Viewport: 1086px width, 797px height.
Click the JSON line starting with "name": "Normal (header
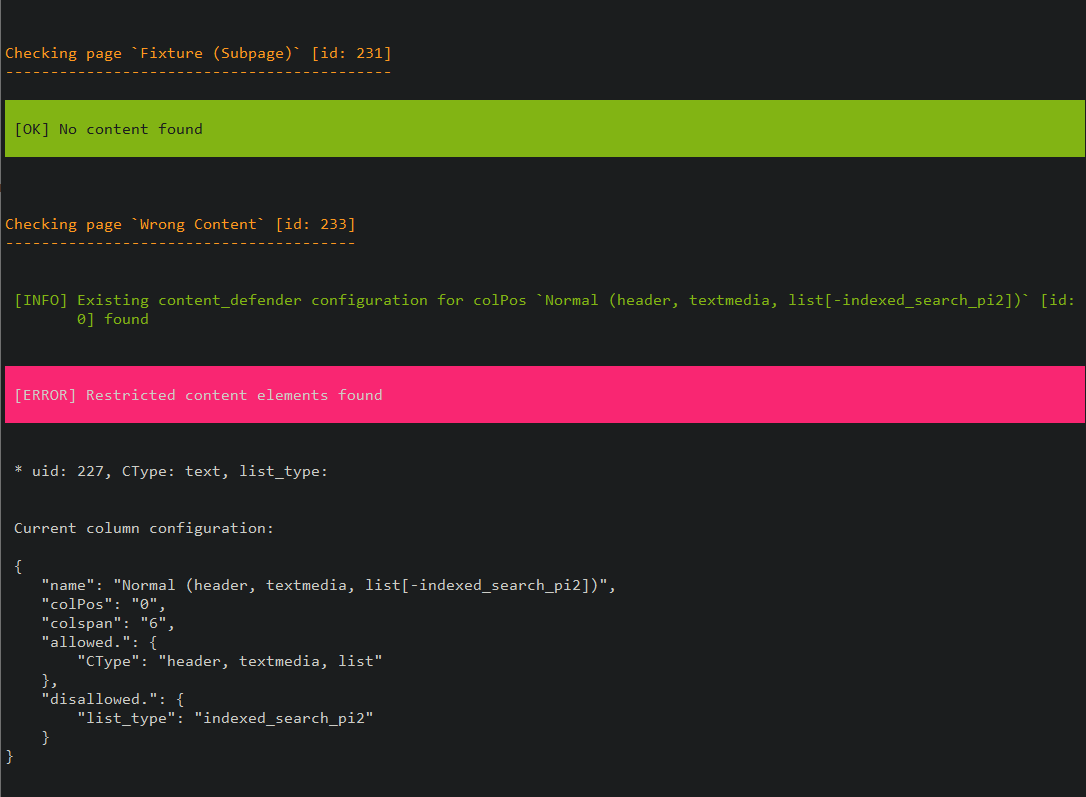(328, 586)
